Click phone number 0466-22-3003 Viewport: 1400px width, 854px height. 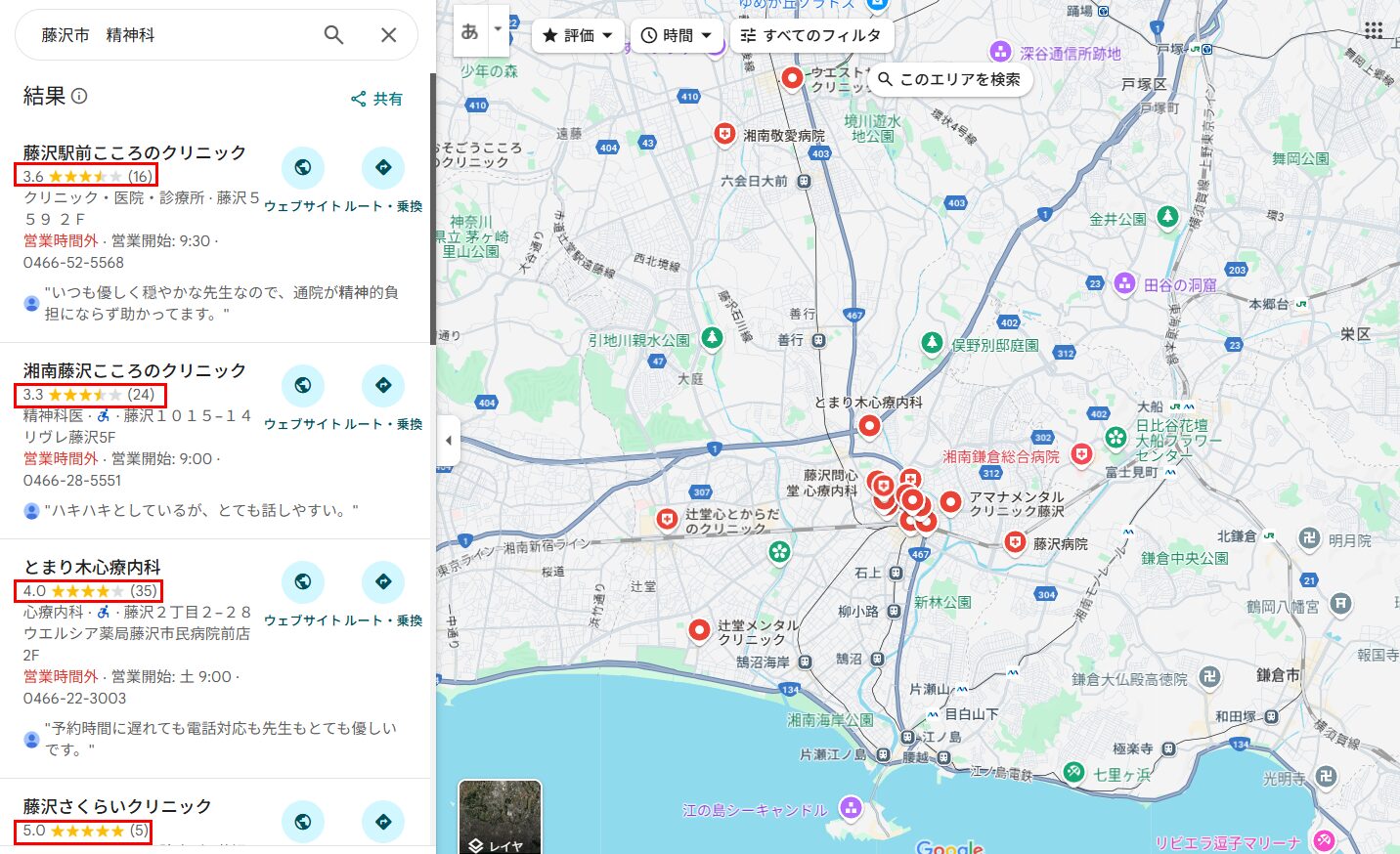[74, 698]
